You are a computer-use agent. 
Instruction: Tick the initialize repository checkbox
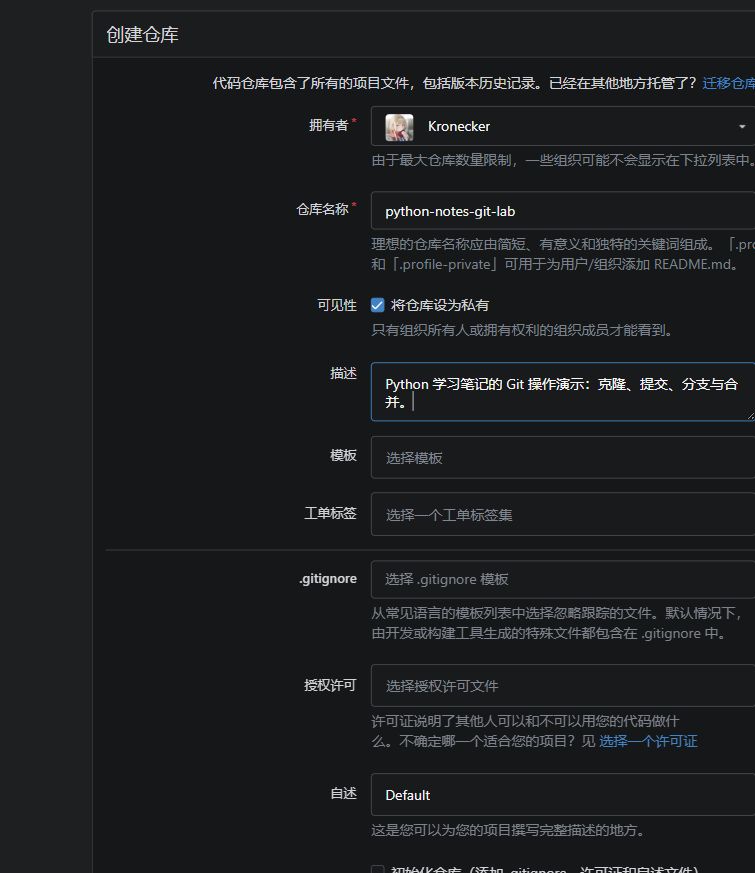(x=378, y=870)
